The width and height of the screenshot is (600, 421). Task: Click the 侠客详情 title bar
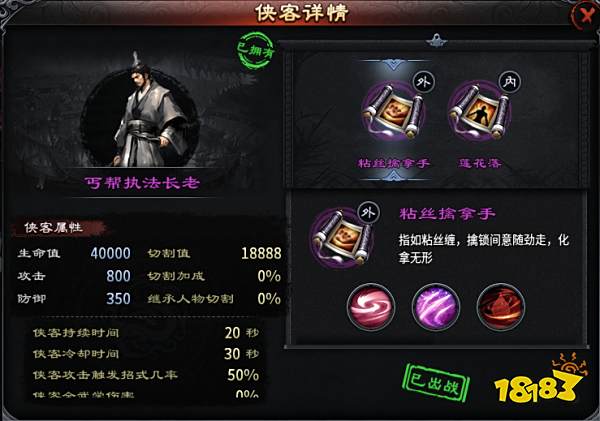coord(302,13)
